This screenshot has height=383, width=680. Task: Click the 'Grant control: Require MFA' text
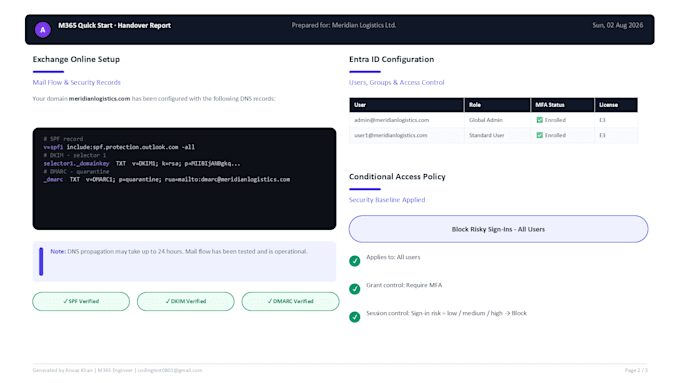pyautogui.click(x=404, y=285)
